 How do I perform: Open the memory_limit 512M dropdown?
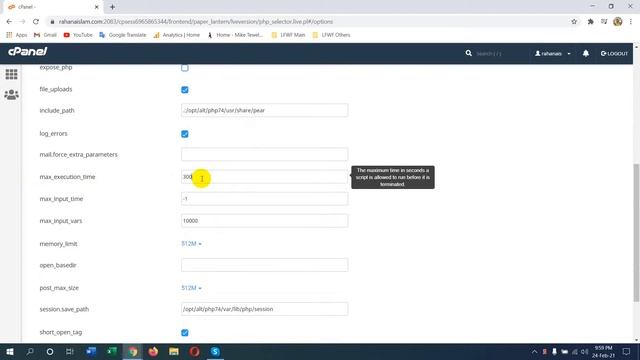tap(191, 244)
